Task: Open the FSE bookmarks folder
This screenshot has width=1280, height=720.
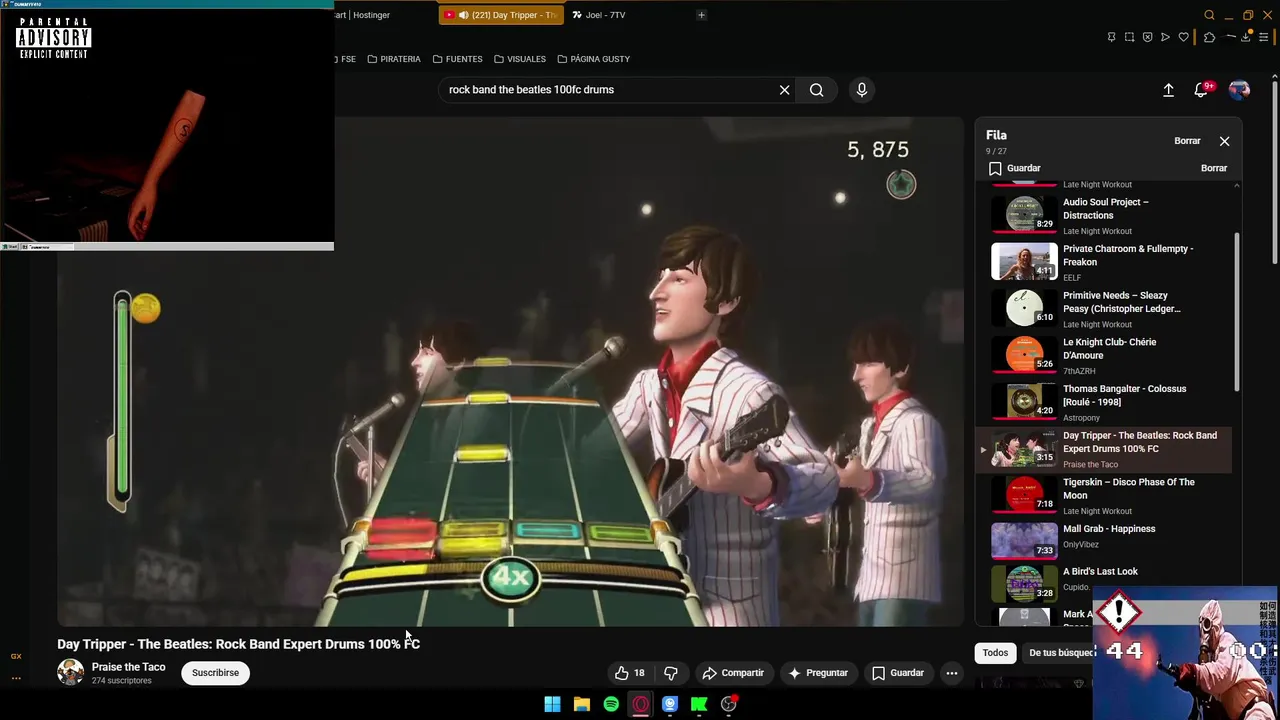Action: (x=346, y=59)
